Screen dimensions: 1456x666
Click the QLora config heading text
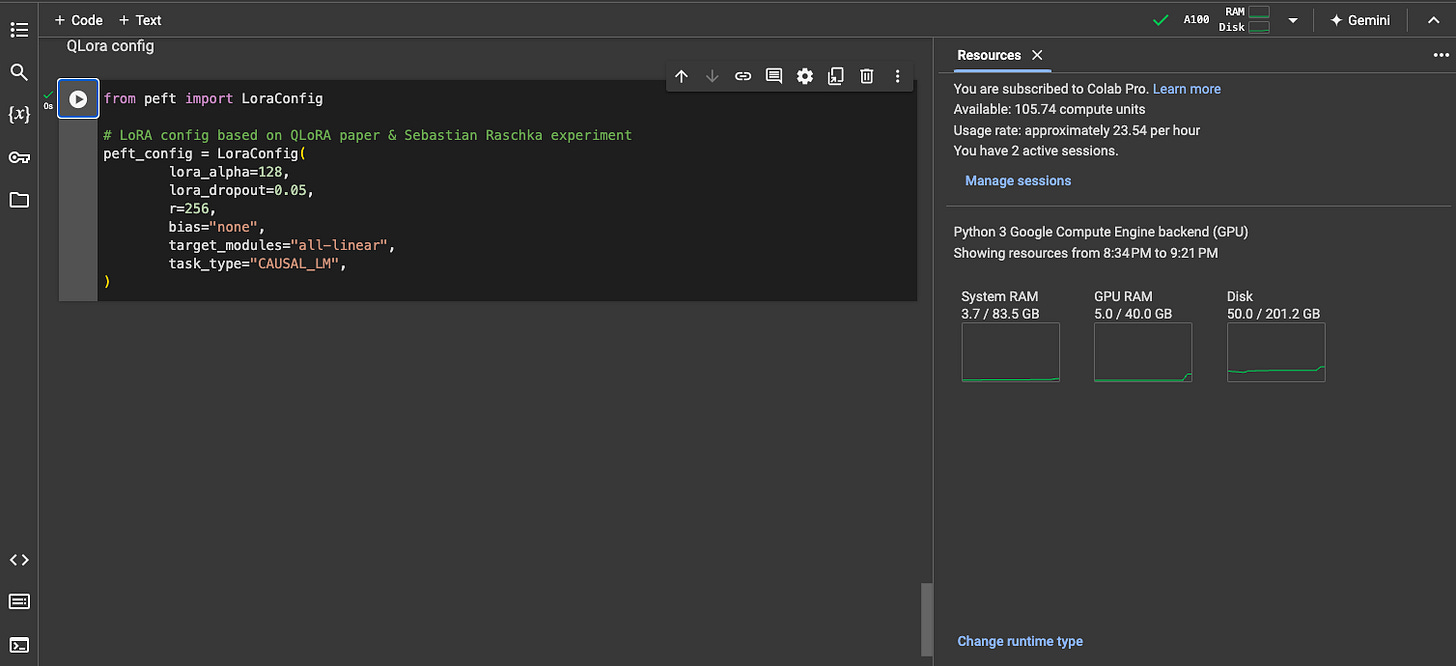tap(110, 46)
